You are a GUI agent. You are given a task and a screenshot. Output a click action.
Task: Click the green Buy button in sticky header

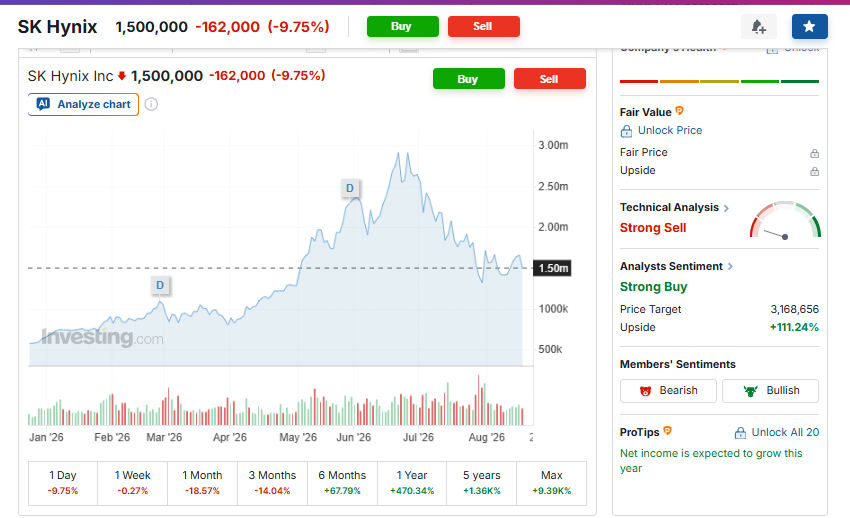402,26
